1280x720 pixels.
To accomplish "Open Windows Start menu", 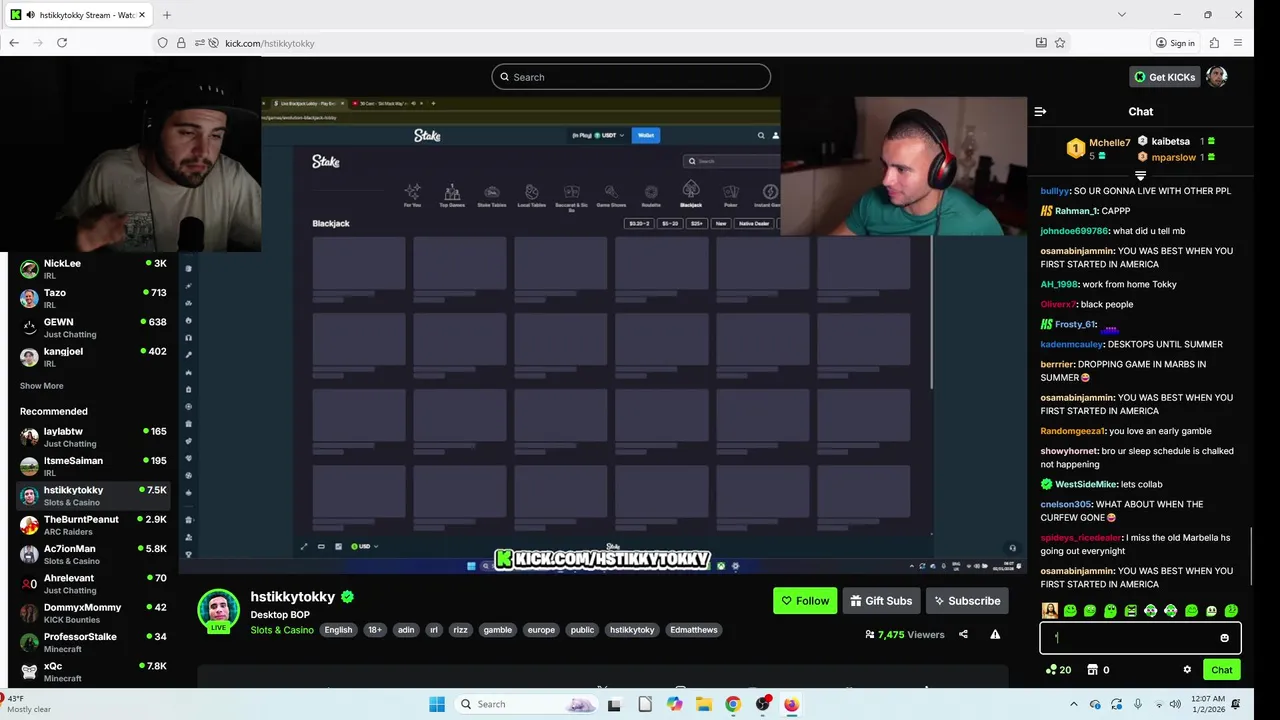I will 437,704.
